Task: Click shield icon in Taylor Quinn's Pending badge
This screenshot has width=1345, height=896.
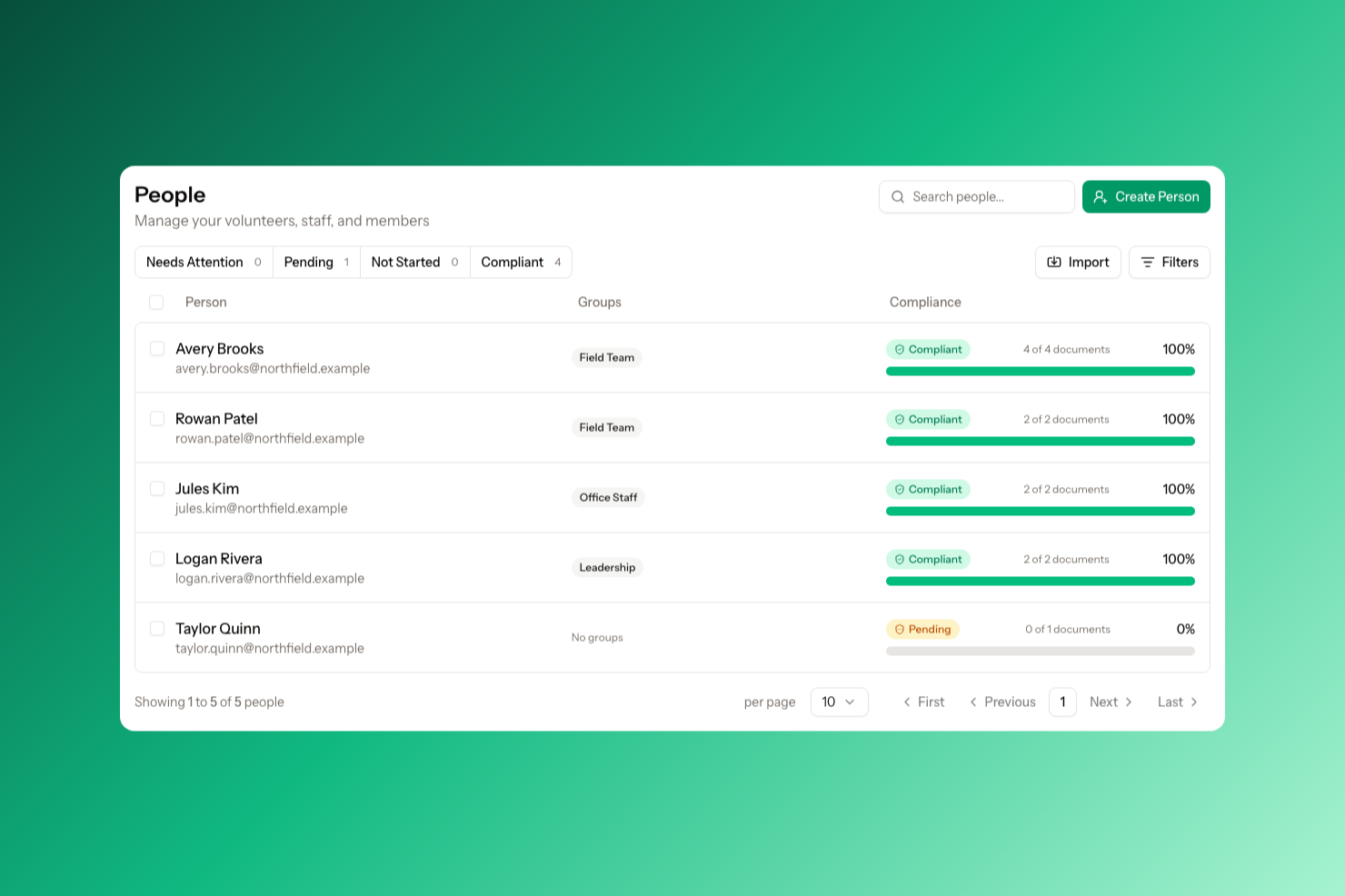Action: [900, 629]
